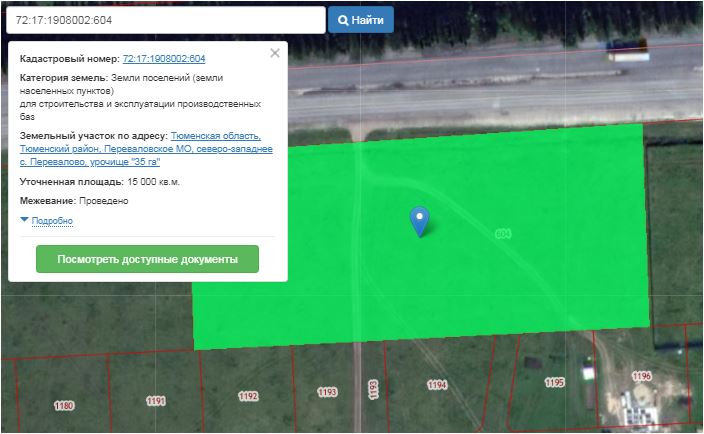Click the blue map pin marker

click(421, 220)
